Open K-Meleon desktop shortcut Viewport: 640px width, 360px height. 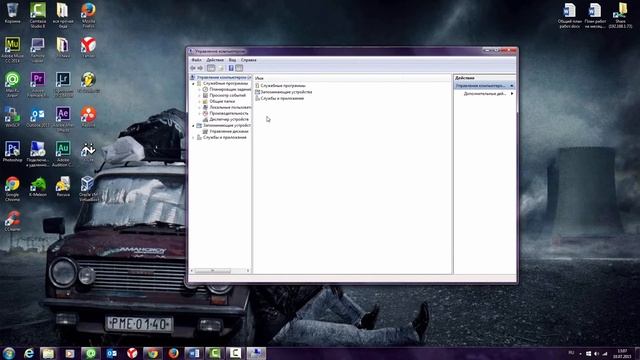pyautogui.click(x=38, y=187)
